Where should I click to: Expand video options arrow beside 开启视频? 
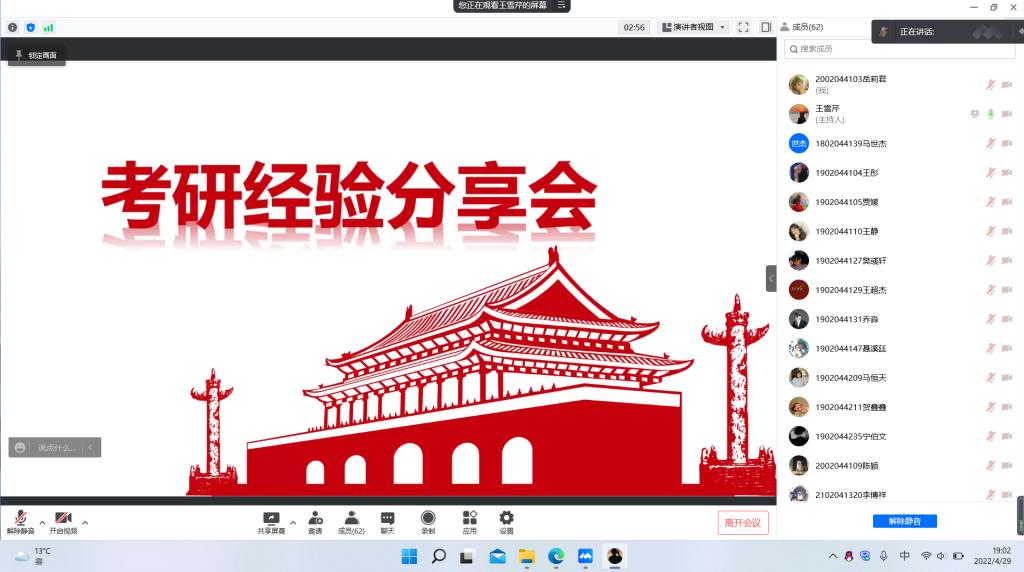click(x=85, y=522)
